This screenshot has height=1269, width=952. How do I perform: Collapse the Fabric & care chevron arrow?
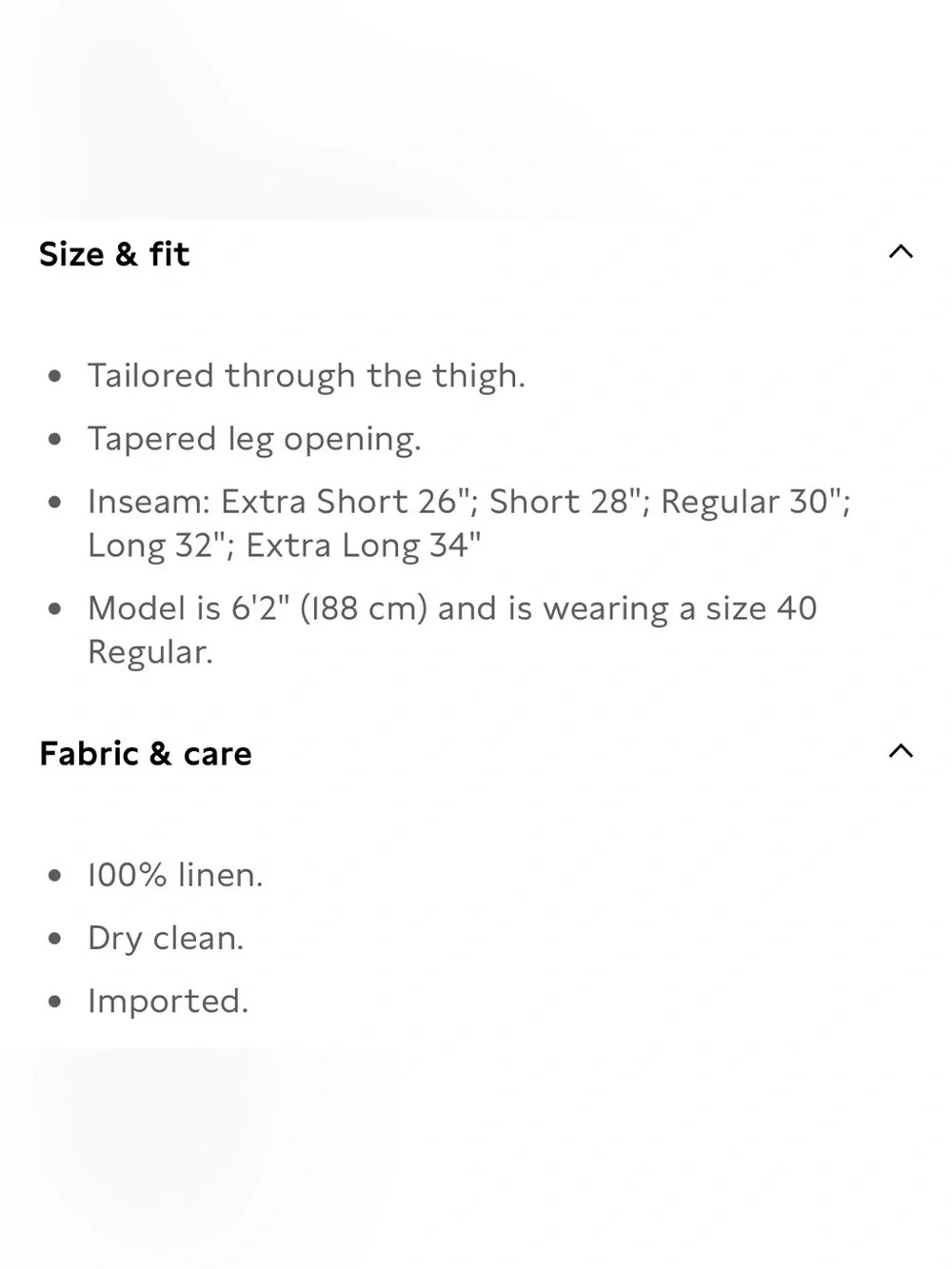pyautogui.click(x=901, y=751)
